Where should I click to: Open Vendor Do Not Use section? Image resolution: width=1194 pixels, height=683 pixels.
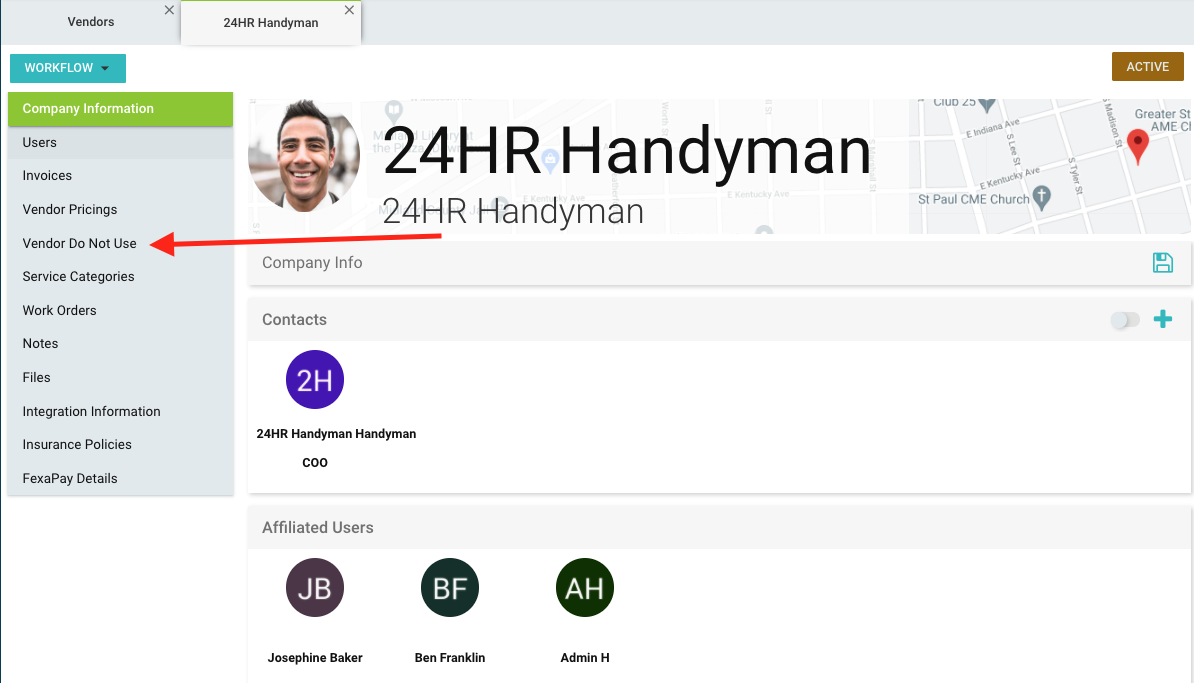pos(80,243)
